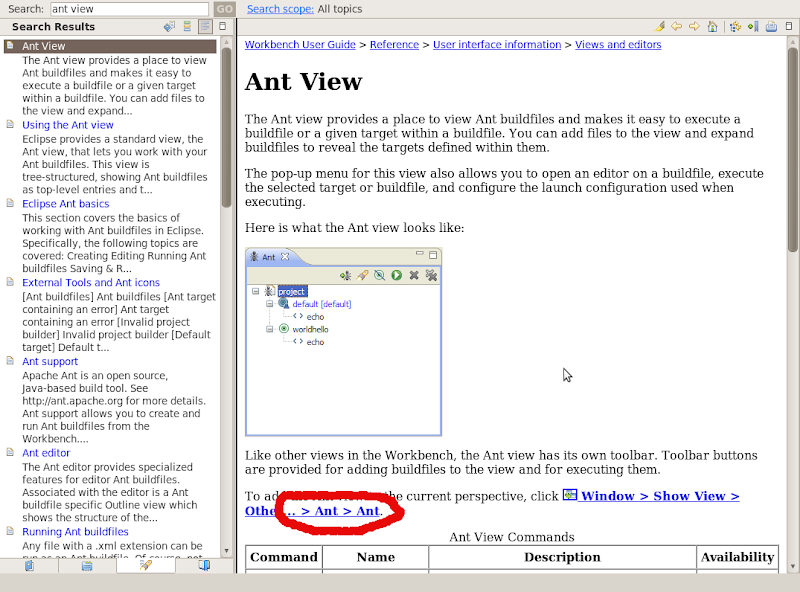Select the Search Results tab at bottom

tap(145, 565)
